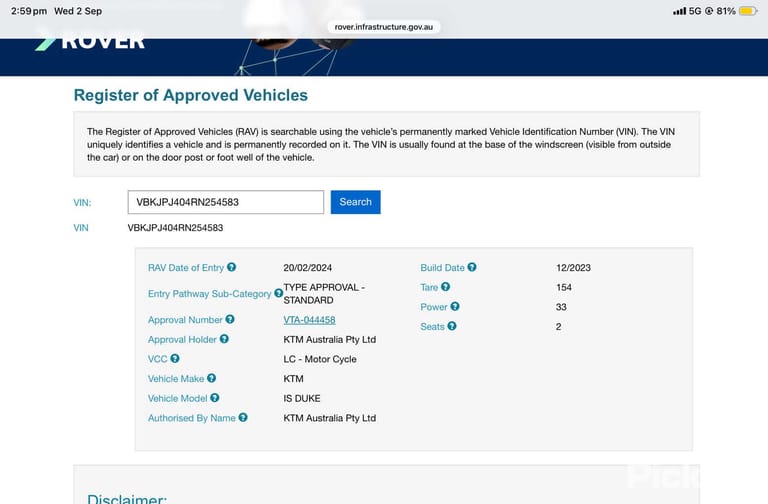Open help icon beside Approval Number
The image size is (768, 504).
[x=230, y=319]
